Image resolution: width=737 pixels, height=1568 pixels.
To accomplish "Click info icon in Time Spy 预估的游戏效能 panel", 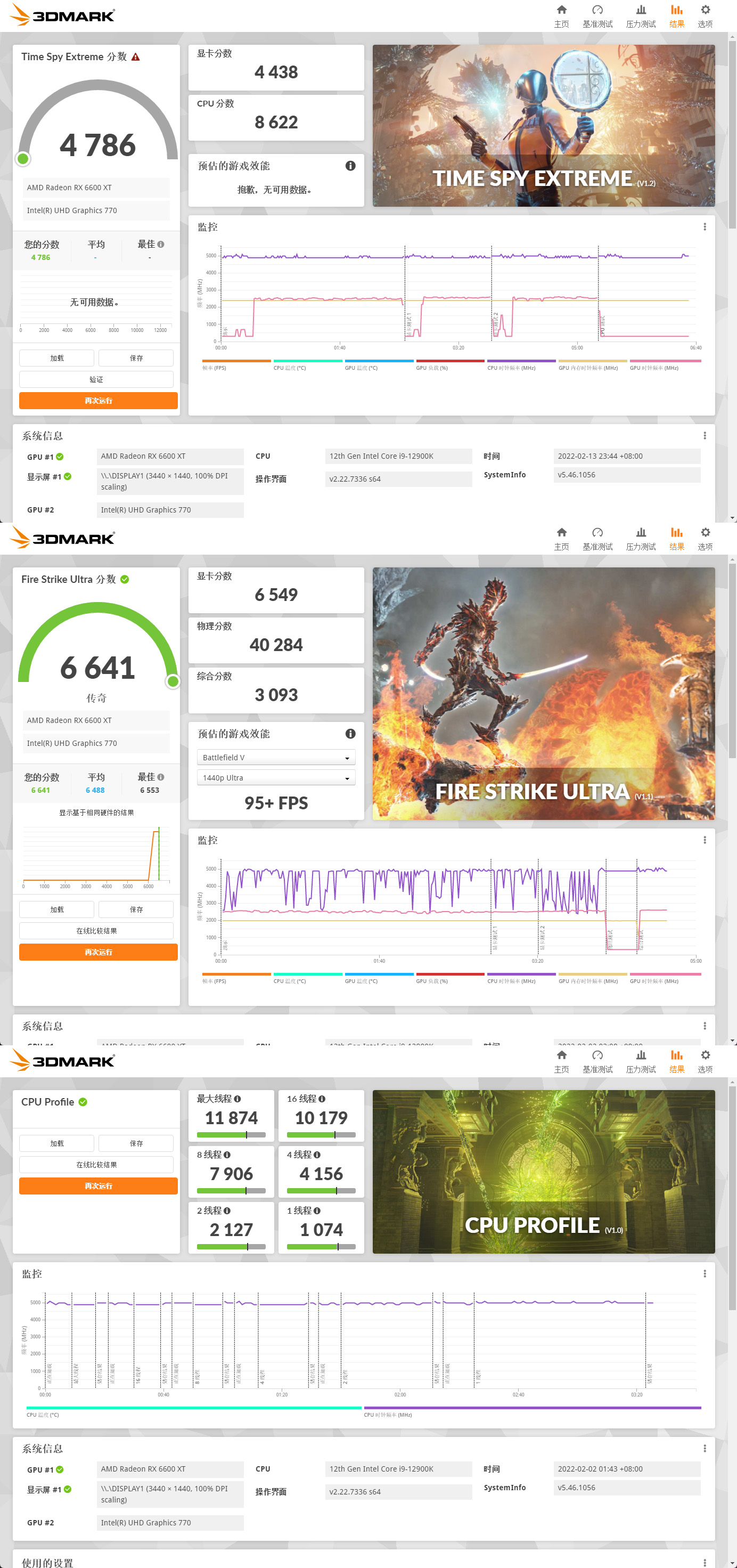I will pos(350,166).
